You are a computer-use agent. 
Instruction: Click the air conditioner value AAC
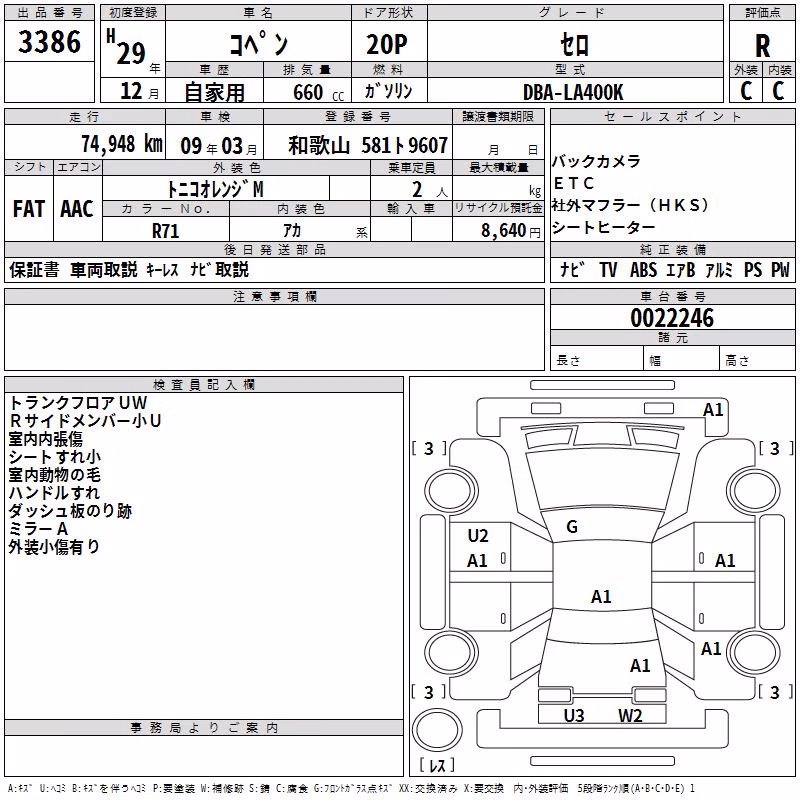click(77, 209)
